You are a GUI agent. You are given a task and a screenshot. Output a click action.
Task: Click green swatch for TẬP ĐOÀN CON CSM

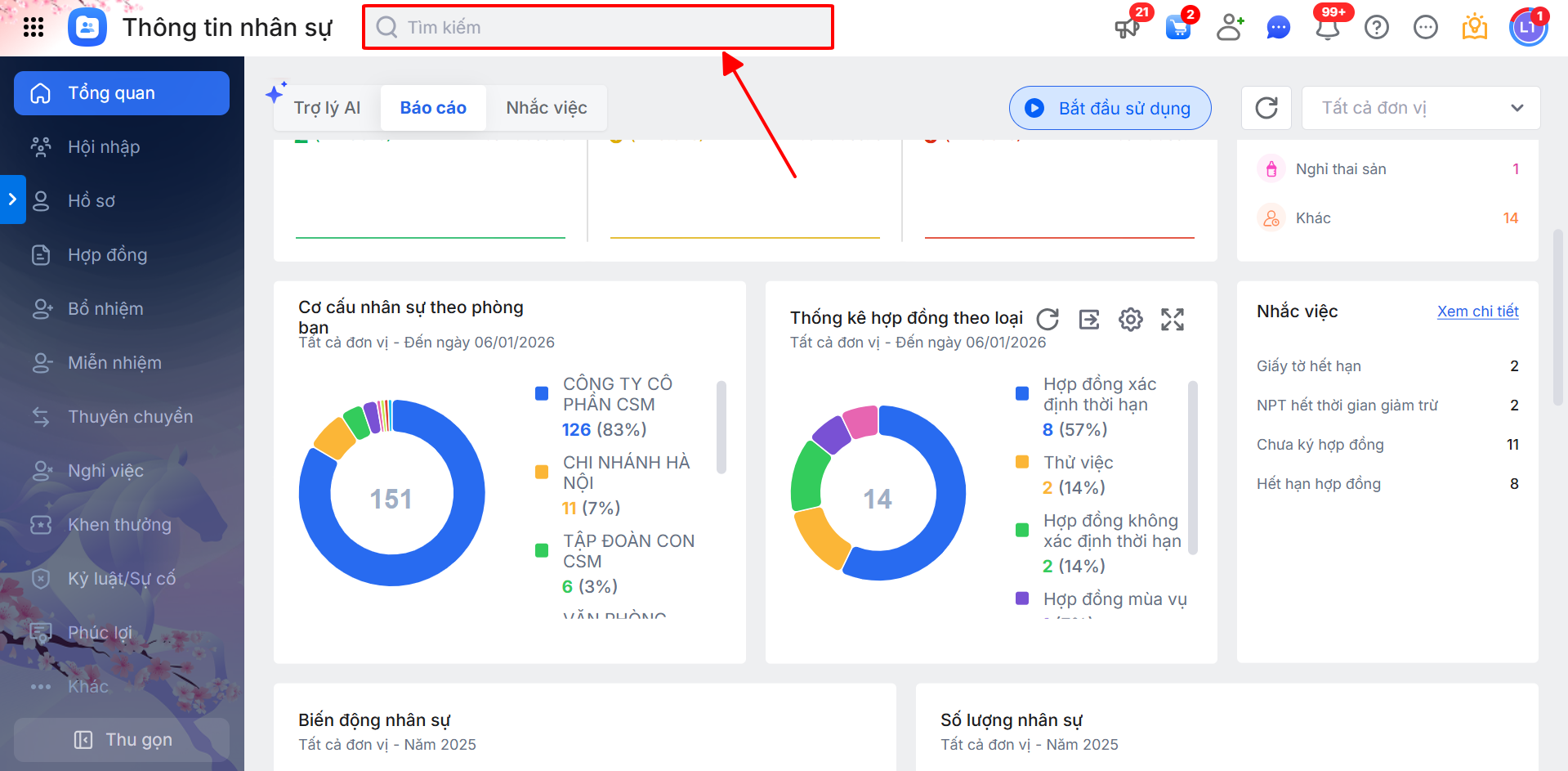[542, 550]
